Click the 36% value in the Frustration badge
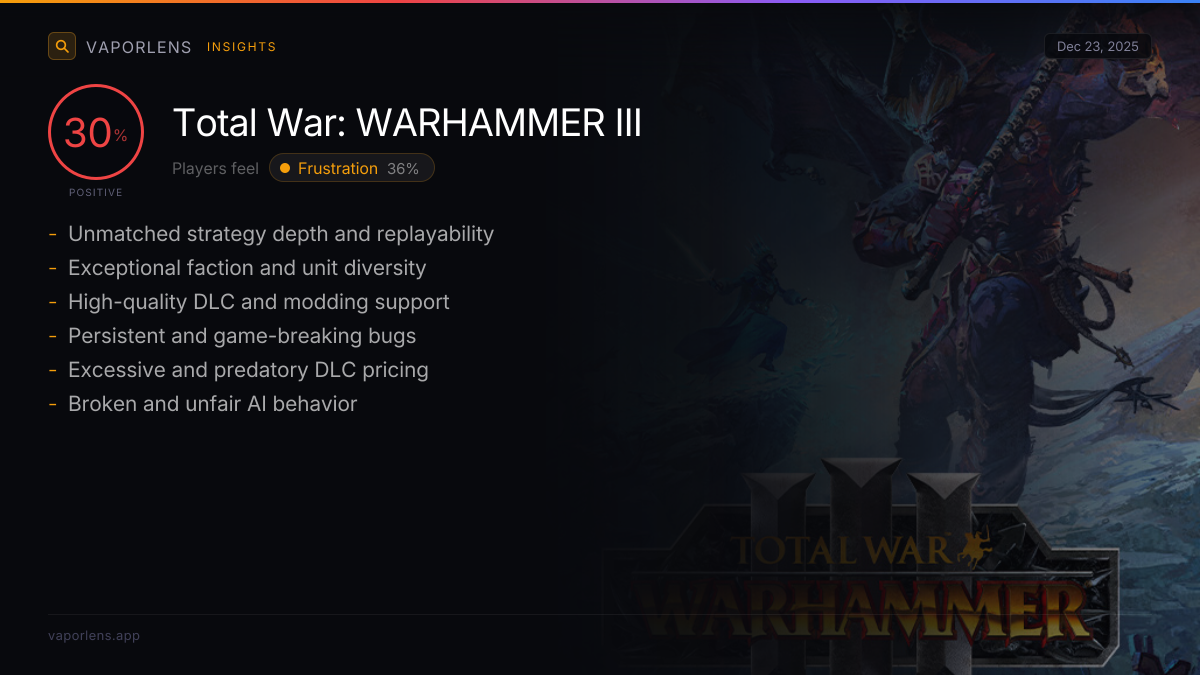 [403, 168]
